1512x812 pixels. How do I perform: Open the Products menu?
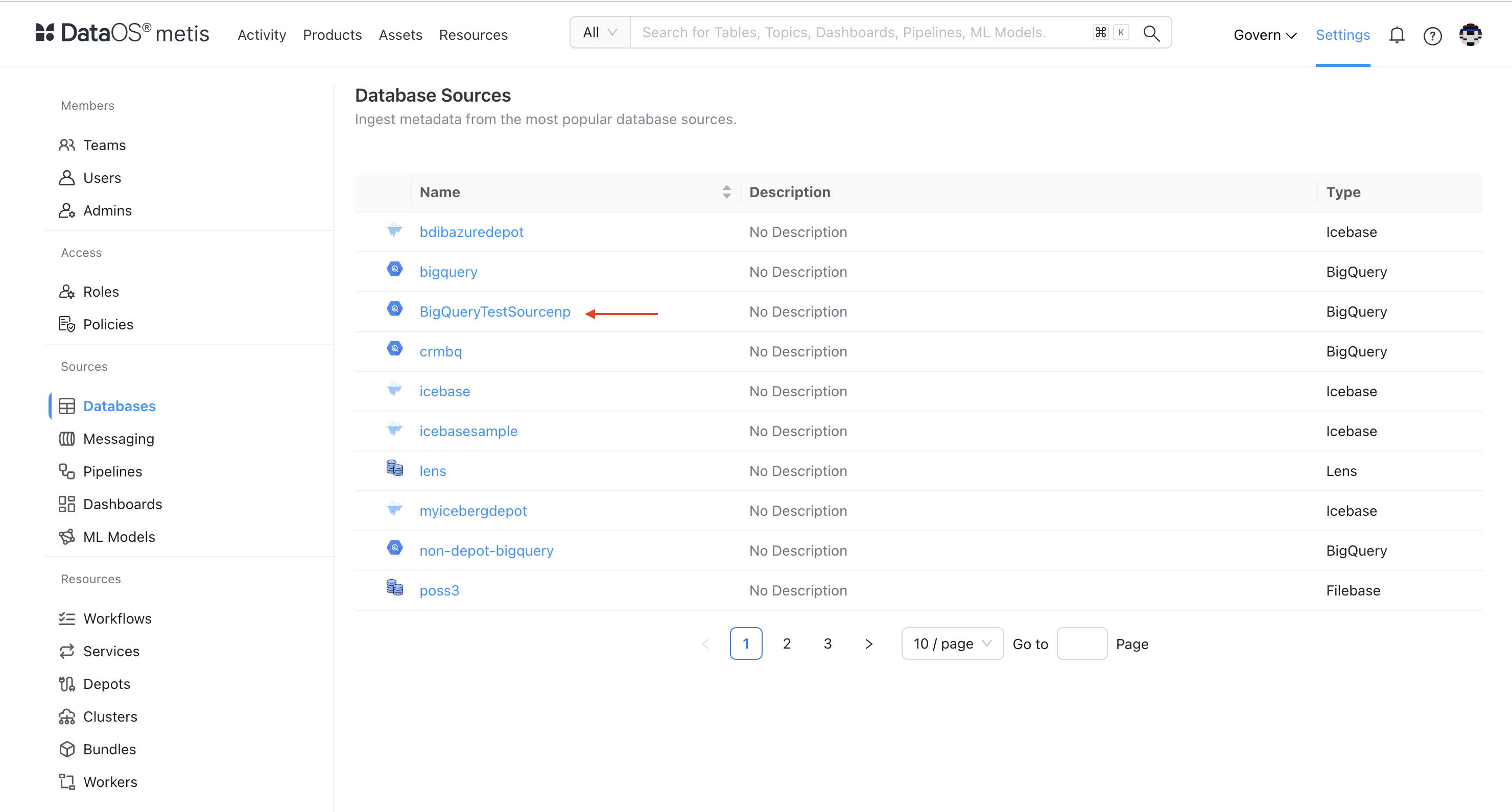tap(332, 35)
